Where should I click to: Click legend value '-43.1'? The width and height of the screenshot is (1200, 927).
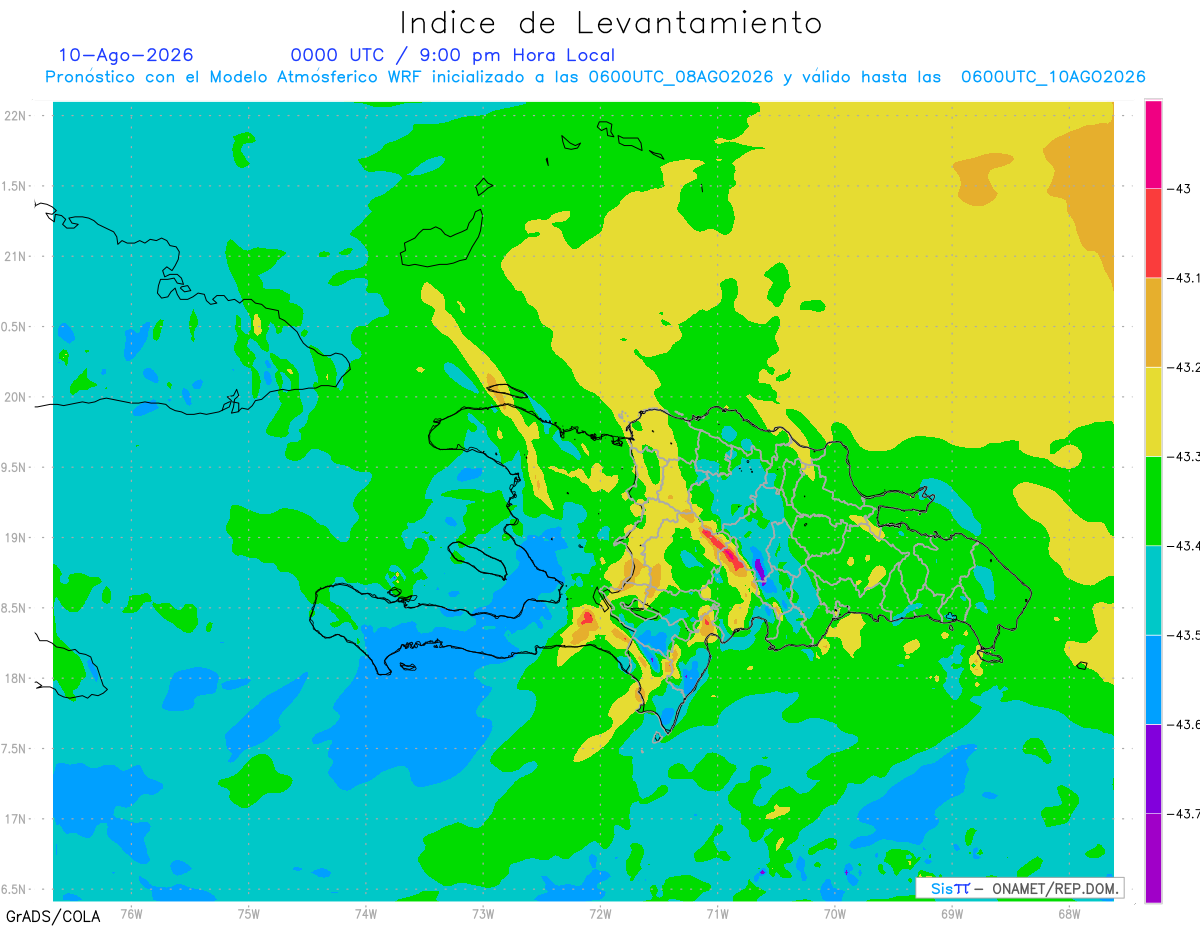click(x=1184, y=278)
